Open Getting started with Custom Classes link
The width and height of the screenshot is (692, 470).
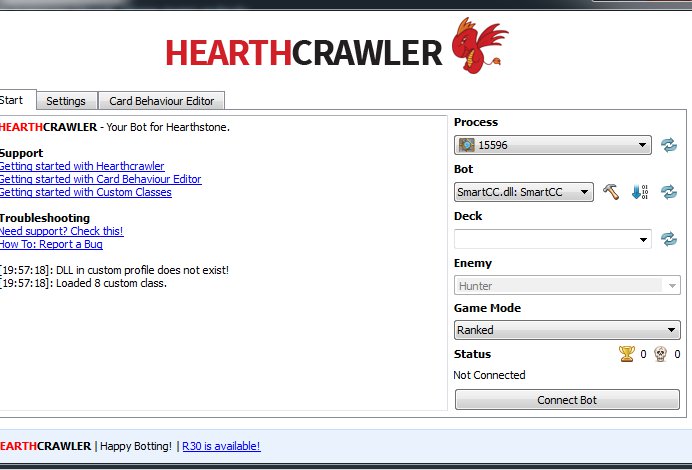pos(86,192)
